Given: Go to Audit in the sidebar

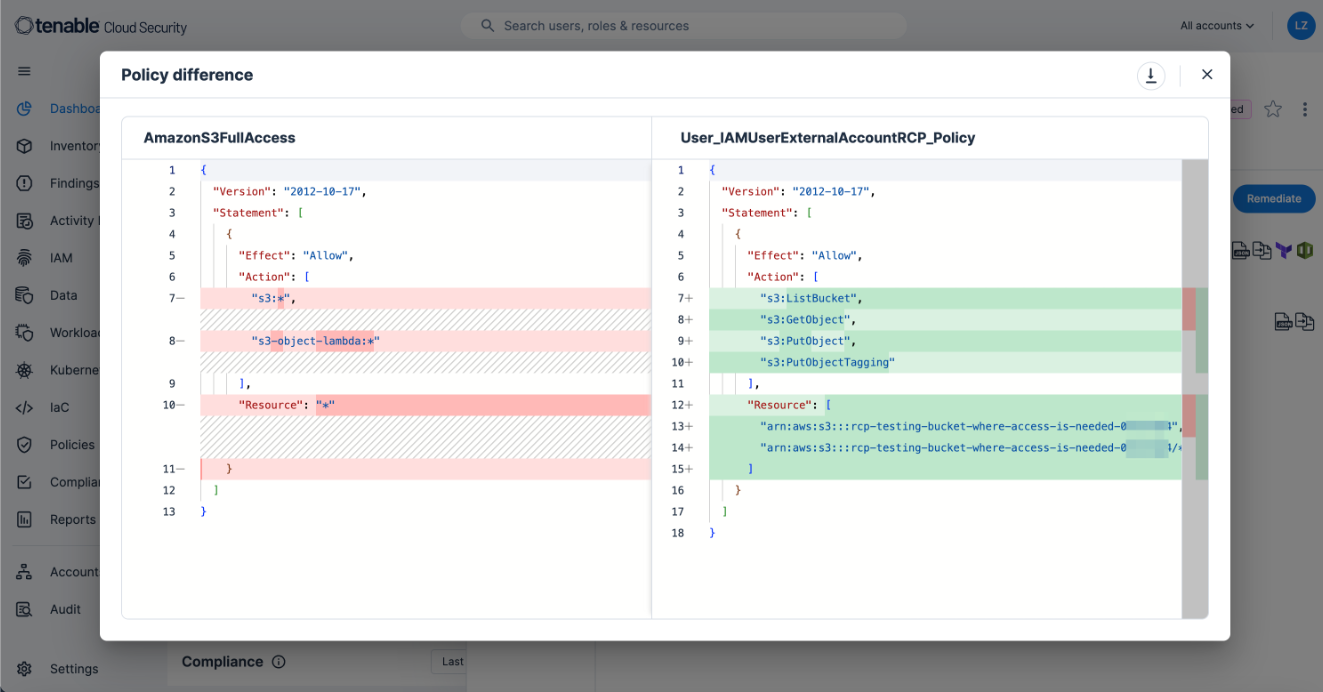Looking at the screenshot, I should (65, 609).
